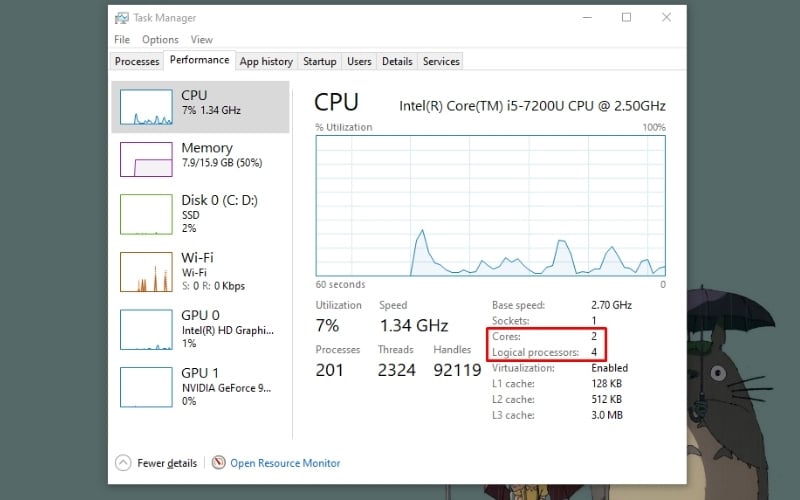Click the 7% utilization value

coord(327,326)
